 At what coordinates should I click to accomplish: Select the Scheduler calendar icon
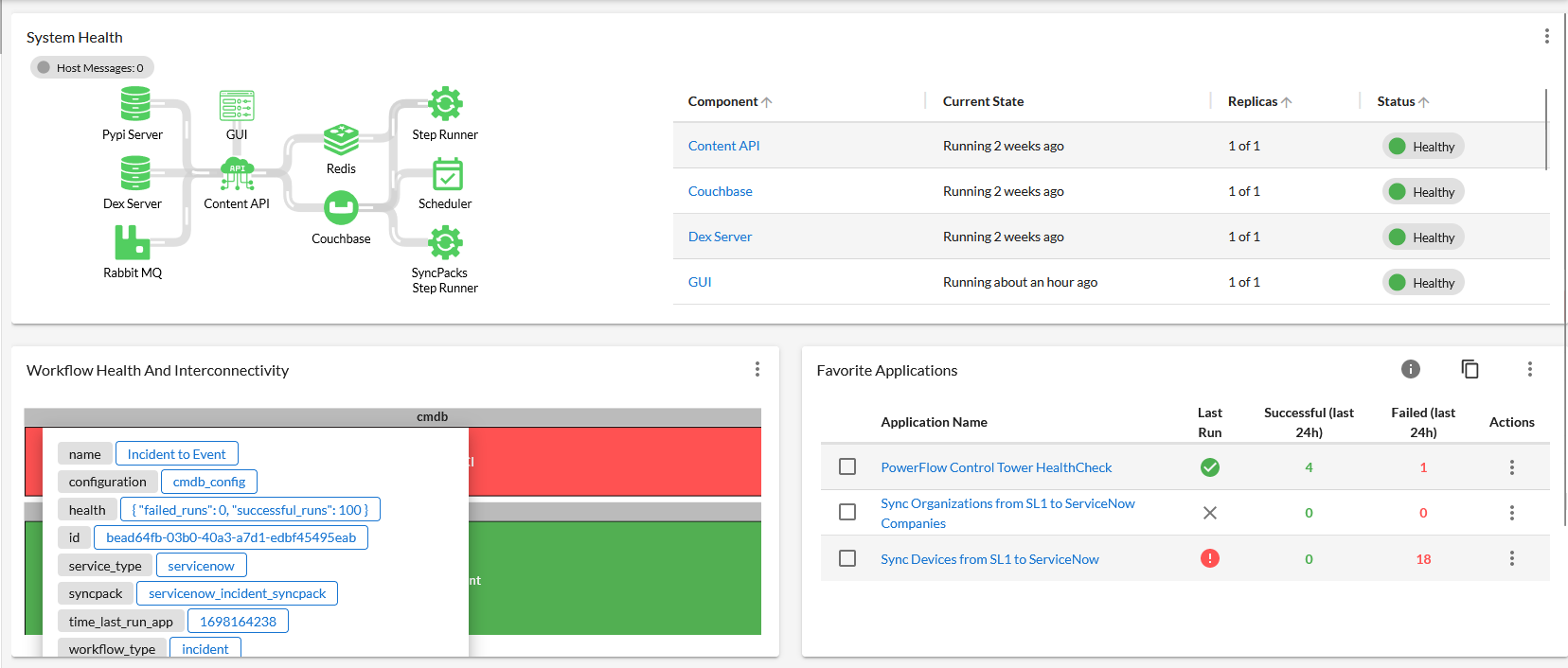(447, 175)
